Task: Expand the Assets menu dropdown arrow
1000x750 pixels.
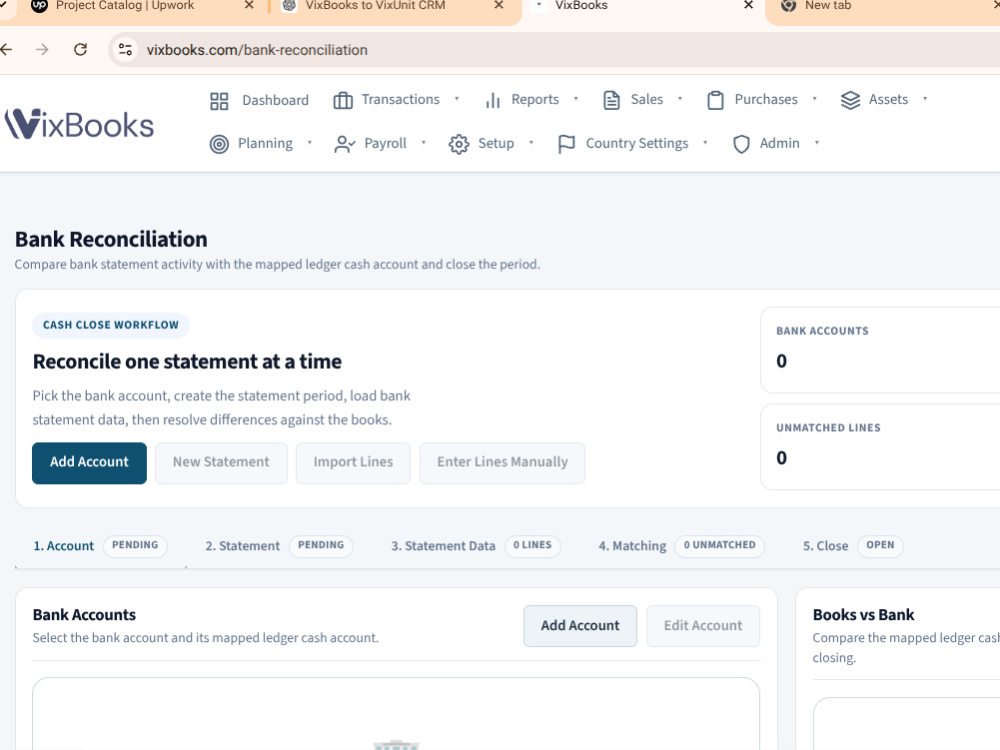Action: pos(925,99)
